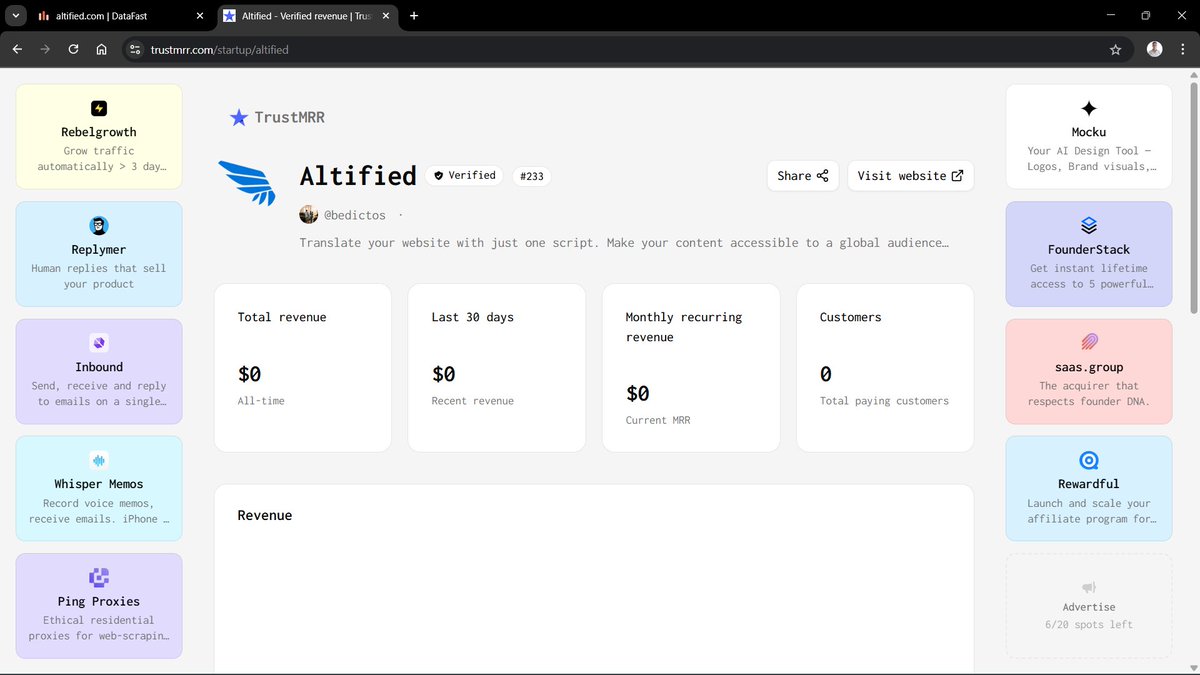Click the website translation description text

click(624, 242)
